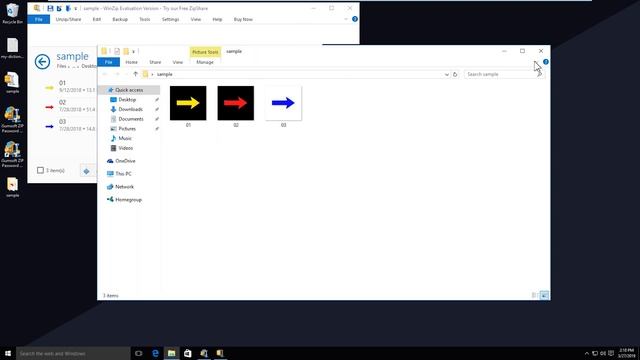
Task: Click the Properties icon in Explorer title bar
Action: (x=117, y=51)
